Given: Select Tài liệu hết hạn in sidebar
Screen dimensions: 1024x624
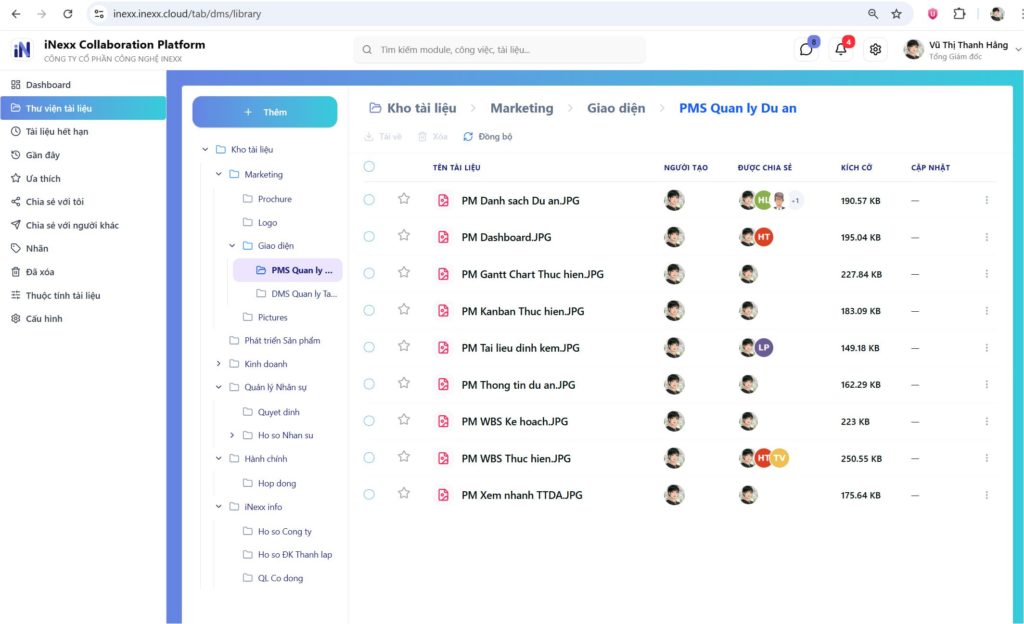Looking at the screenshot, I should [65, 131].
